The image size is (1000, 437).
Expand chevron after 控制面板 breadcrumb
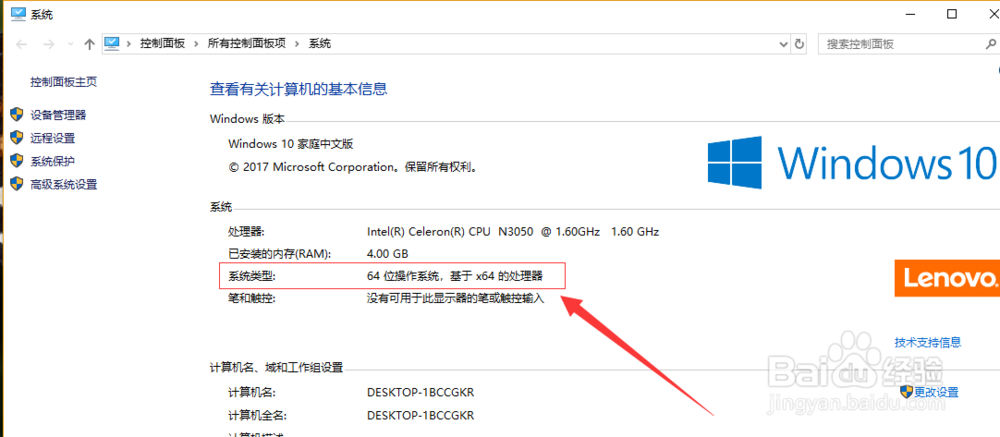click(196, 44)
